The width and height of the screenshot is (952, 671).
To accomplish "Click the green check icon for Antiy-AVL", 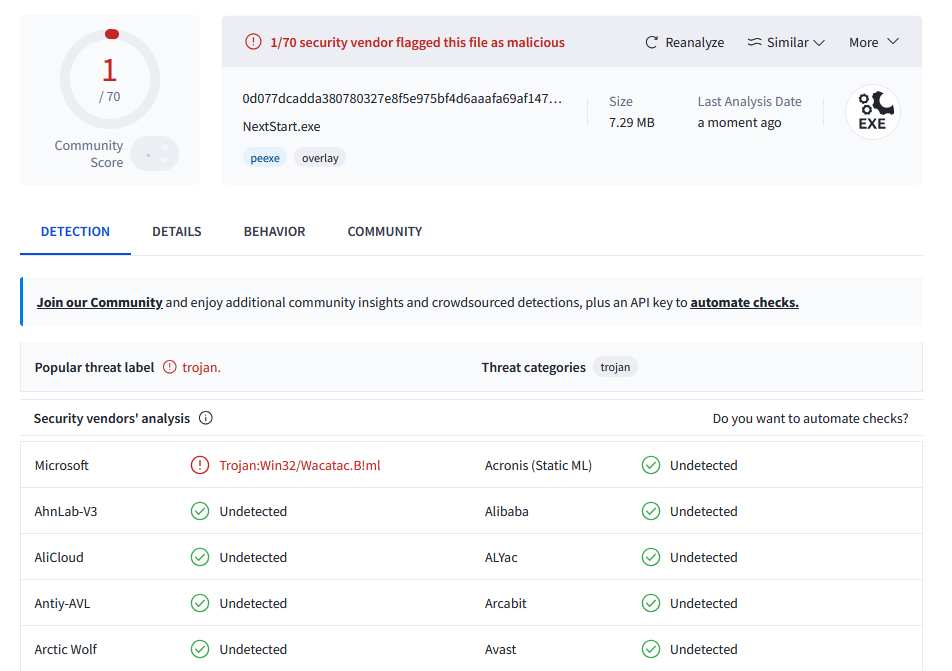I will [200, 604].
